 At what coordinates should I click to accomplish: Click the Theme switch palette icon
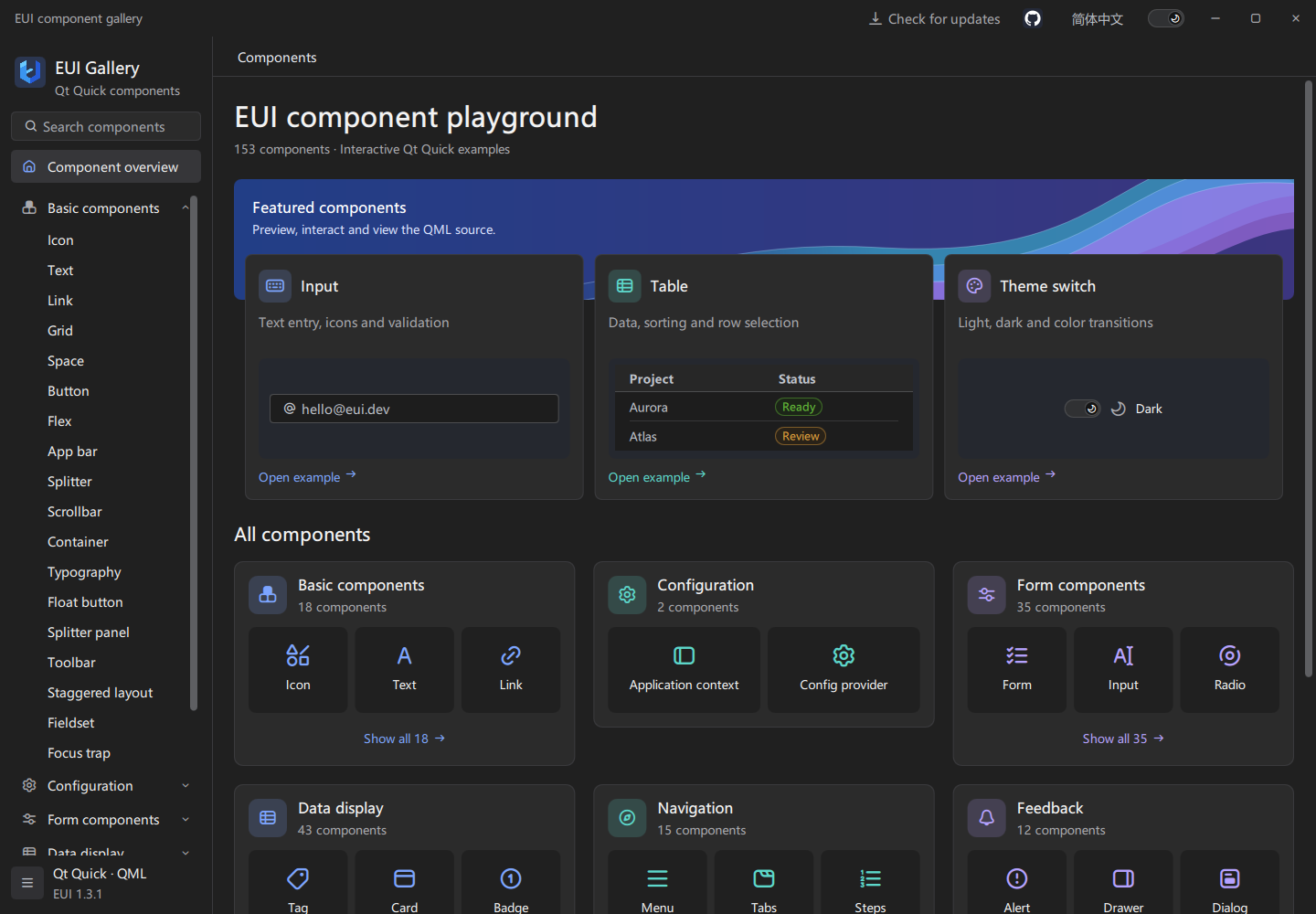pyautogui.click(x=974, y=286)
